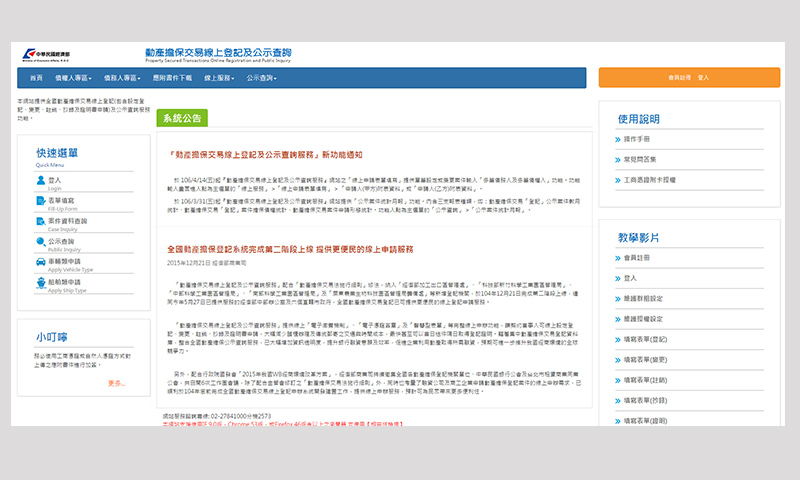Click the 教學影片 panel heading
This screenshot has height=480, width=800.
pos(639,238)
